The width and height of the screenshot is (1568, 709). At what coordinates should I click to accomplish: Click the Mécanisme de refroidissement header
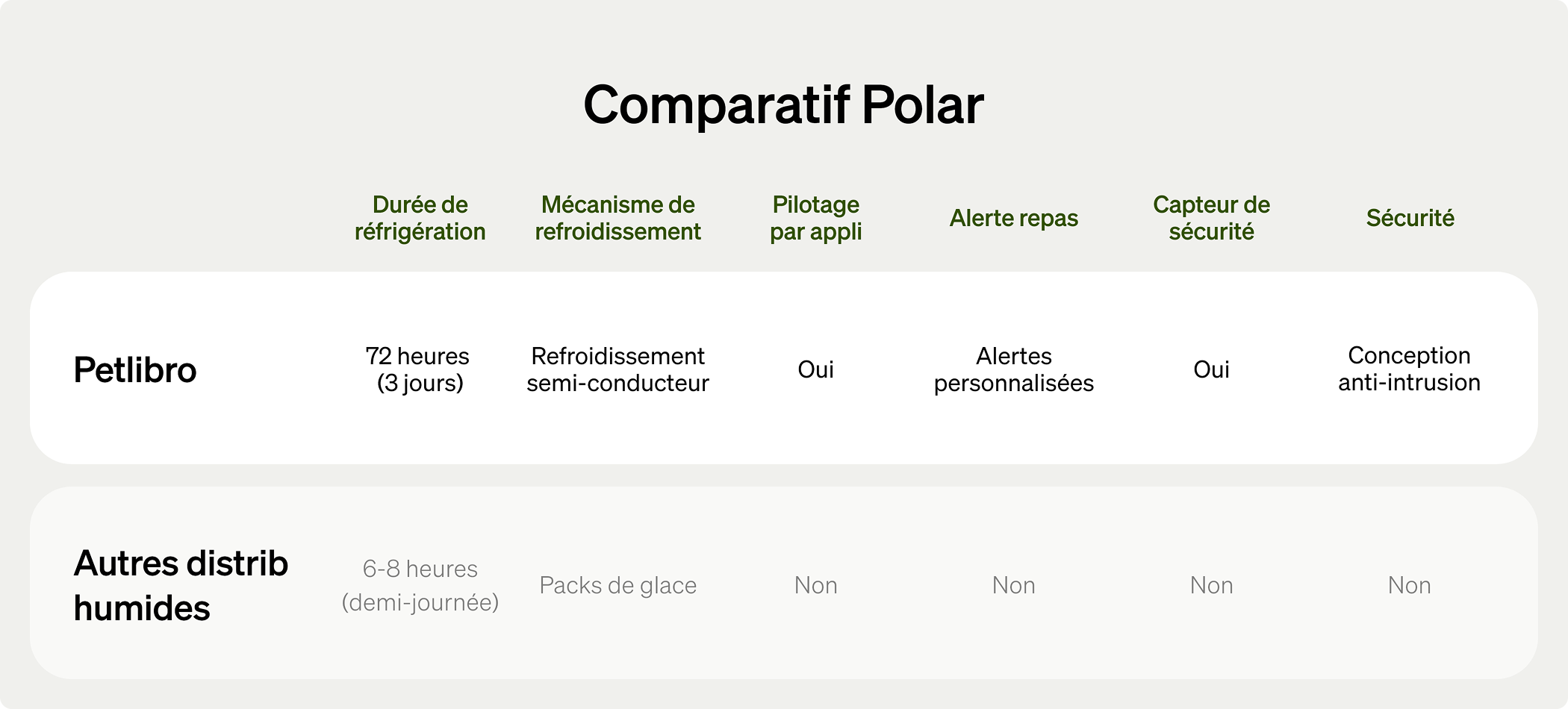[x=617, y=218]
